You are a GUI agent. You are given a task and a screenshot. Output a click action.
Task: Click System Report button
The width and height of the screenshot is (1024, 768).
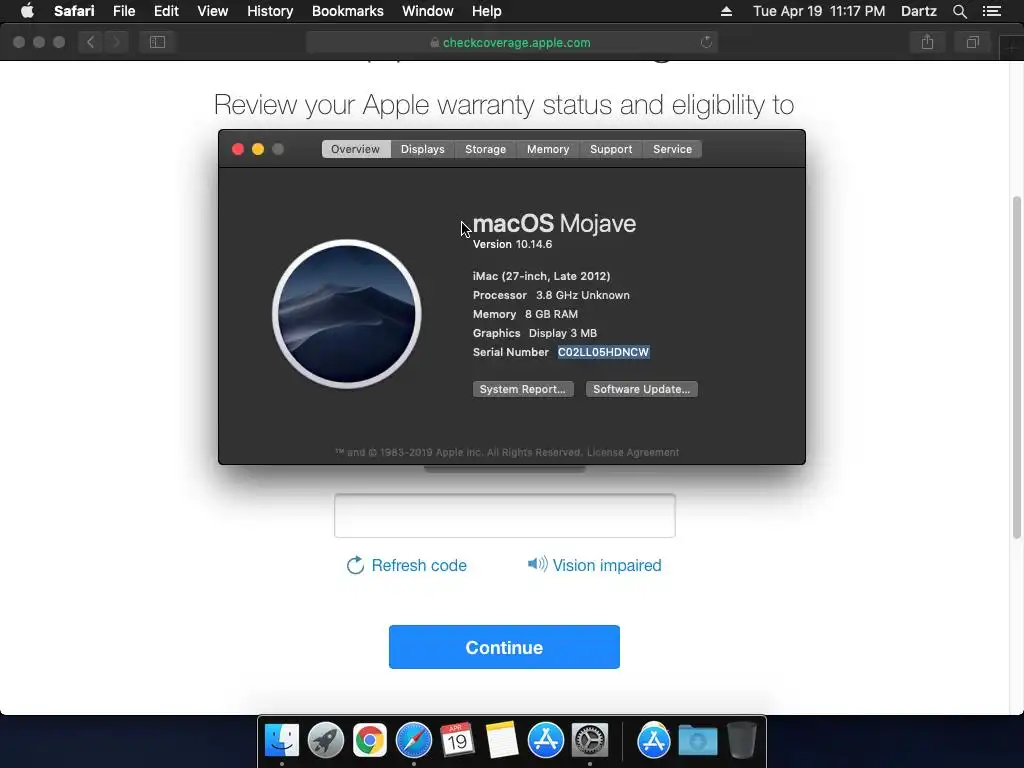[x=522, y=389]
